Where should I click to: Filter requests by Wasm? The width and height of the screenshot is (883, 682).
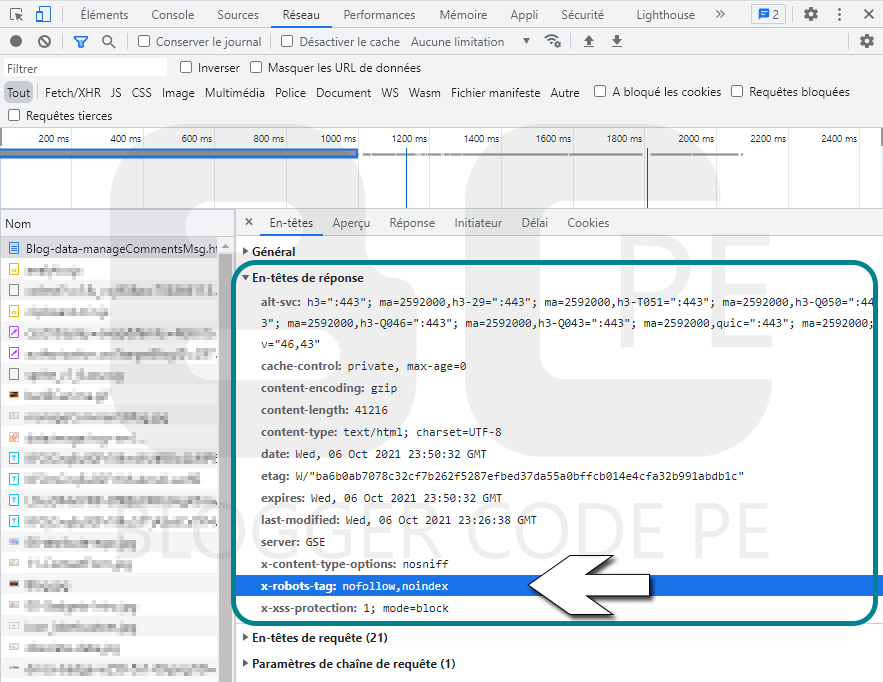[425, 92]
